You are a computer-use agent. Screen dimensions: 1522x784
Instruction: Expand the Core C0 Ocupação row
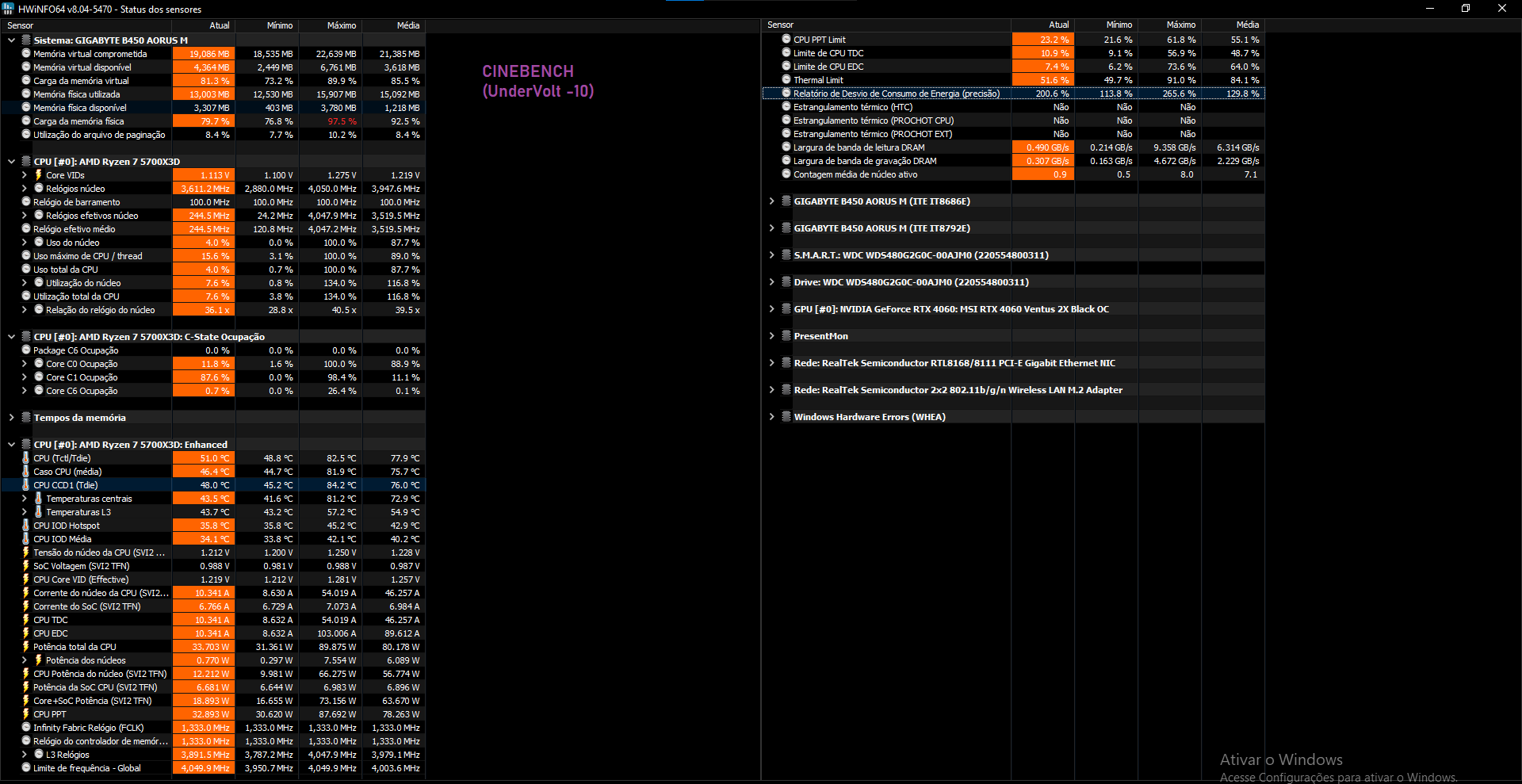[24, 364]
